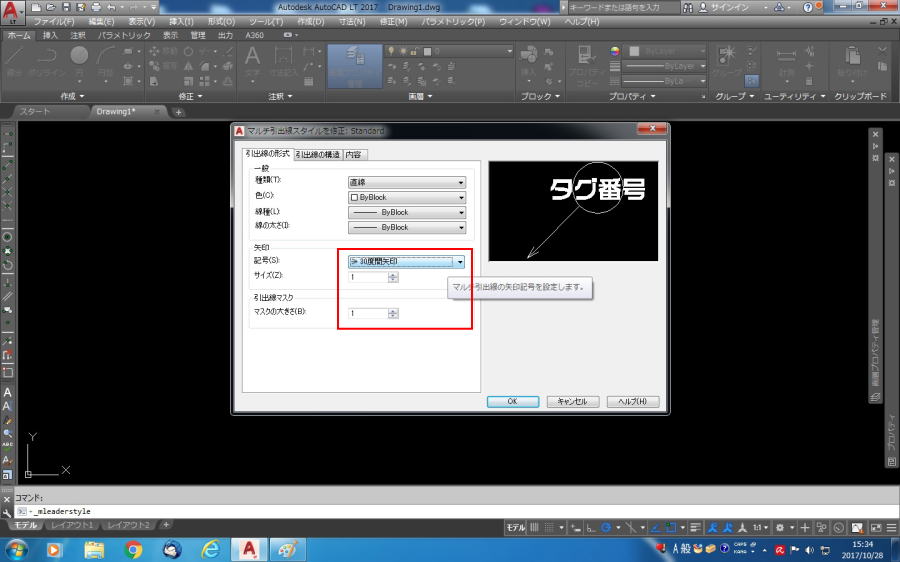Open the ファイル(F) menu

(x=53, y=21)
